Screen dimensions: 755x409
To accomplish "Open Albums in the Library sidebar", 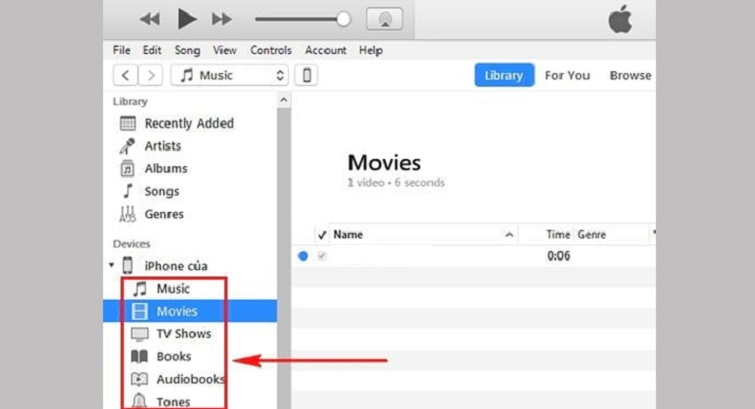I will click(165, 169).
